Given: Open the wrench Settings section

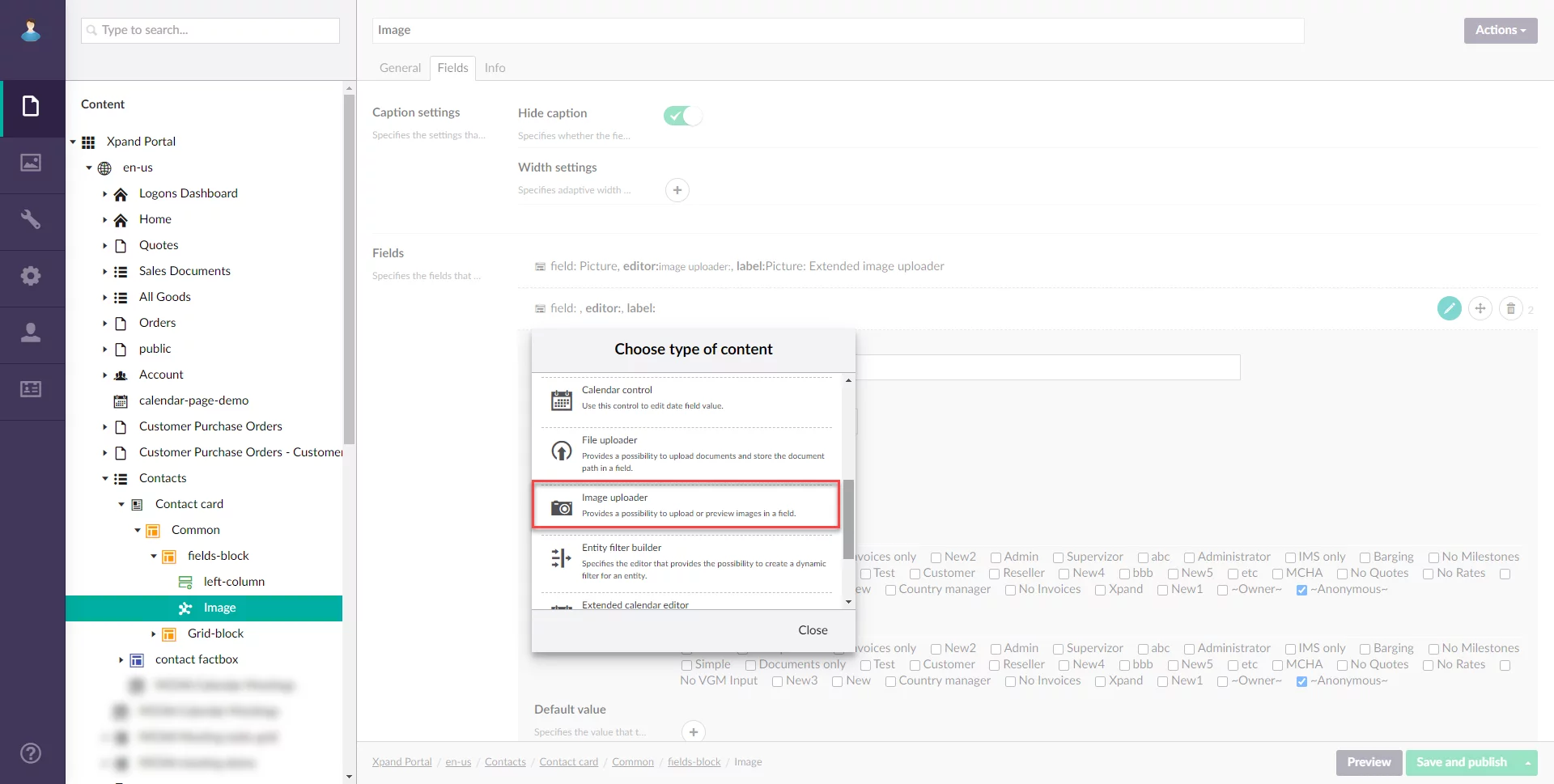Looking at the screenshot, I should [31, 220].
